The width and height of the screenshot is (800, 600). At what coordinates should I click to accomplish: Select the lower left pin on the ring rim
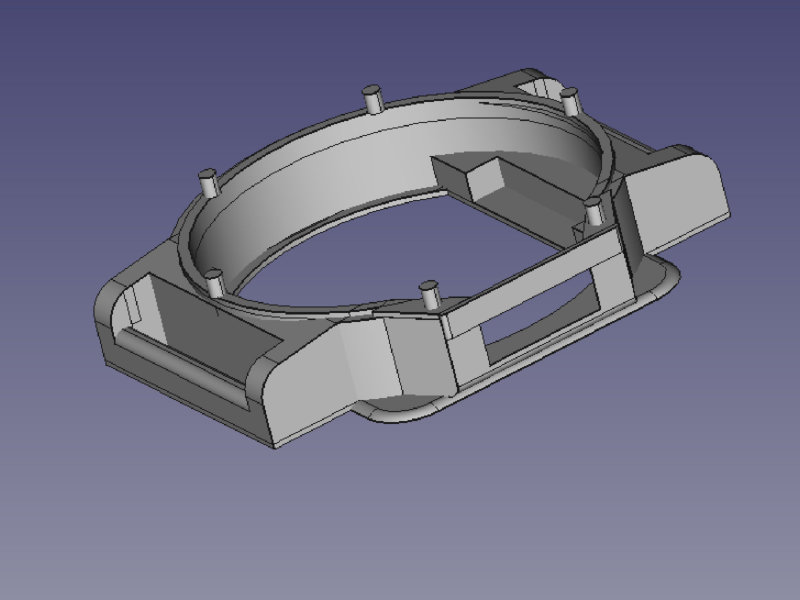pyautogui.click(x=213, y=282)
